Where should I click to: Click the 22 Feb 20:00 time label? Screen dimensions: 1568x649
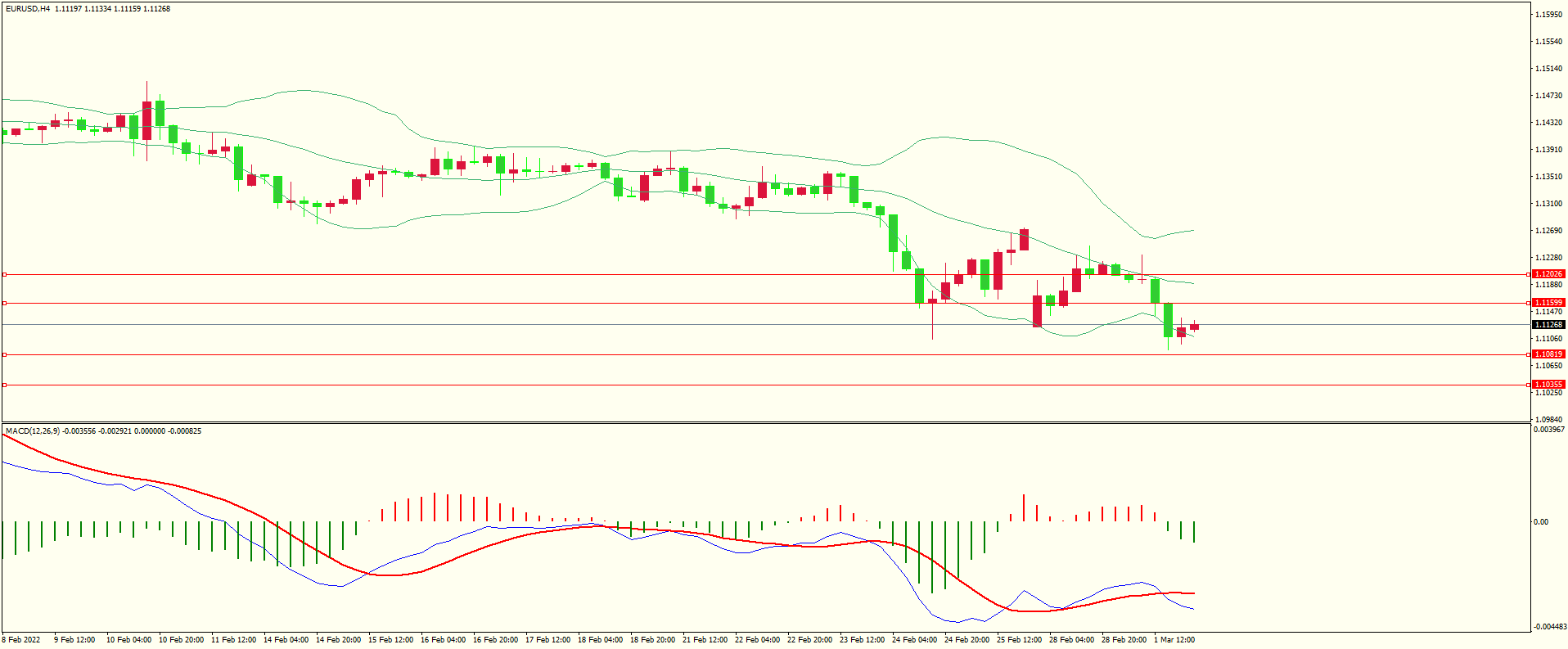(809, 640)
